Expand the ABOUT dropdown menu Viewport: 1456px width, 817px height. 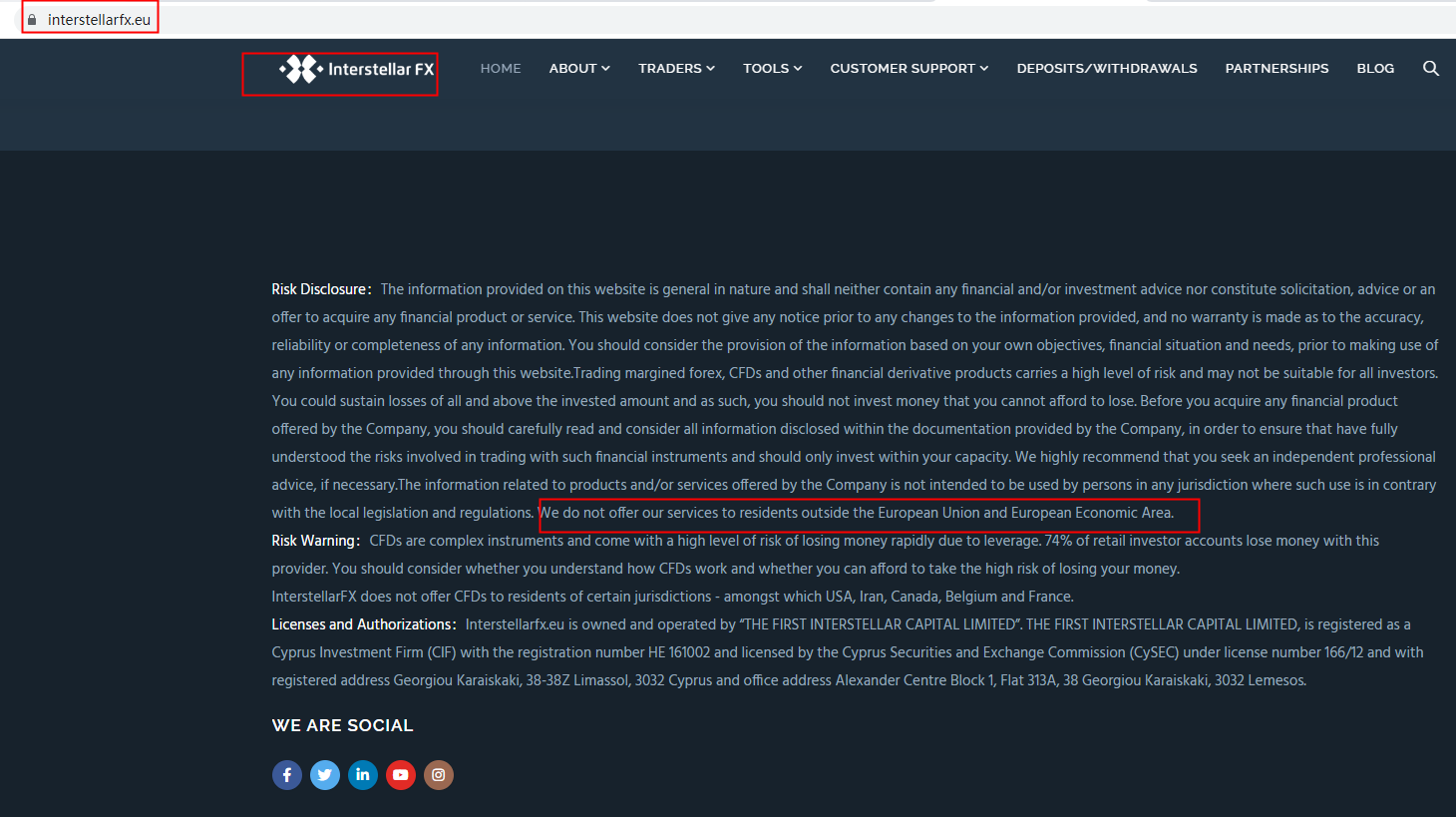579,69
